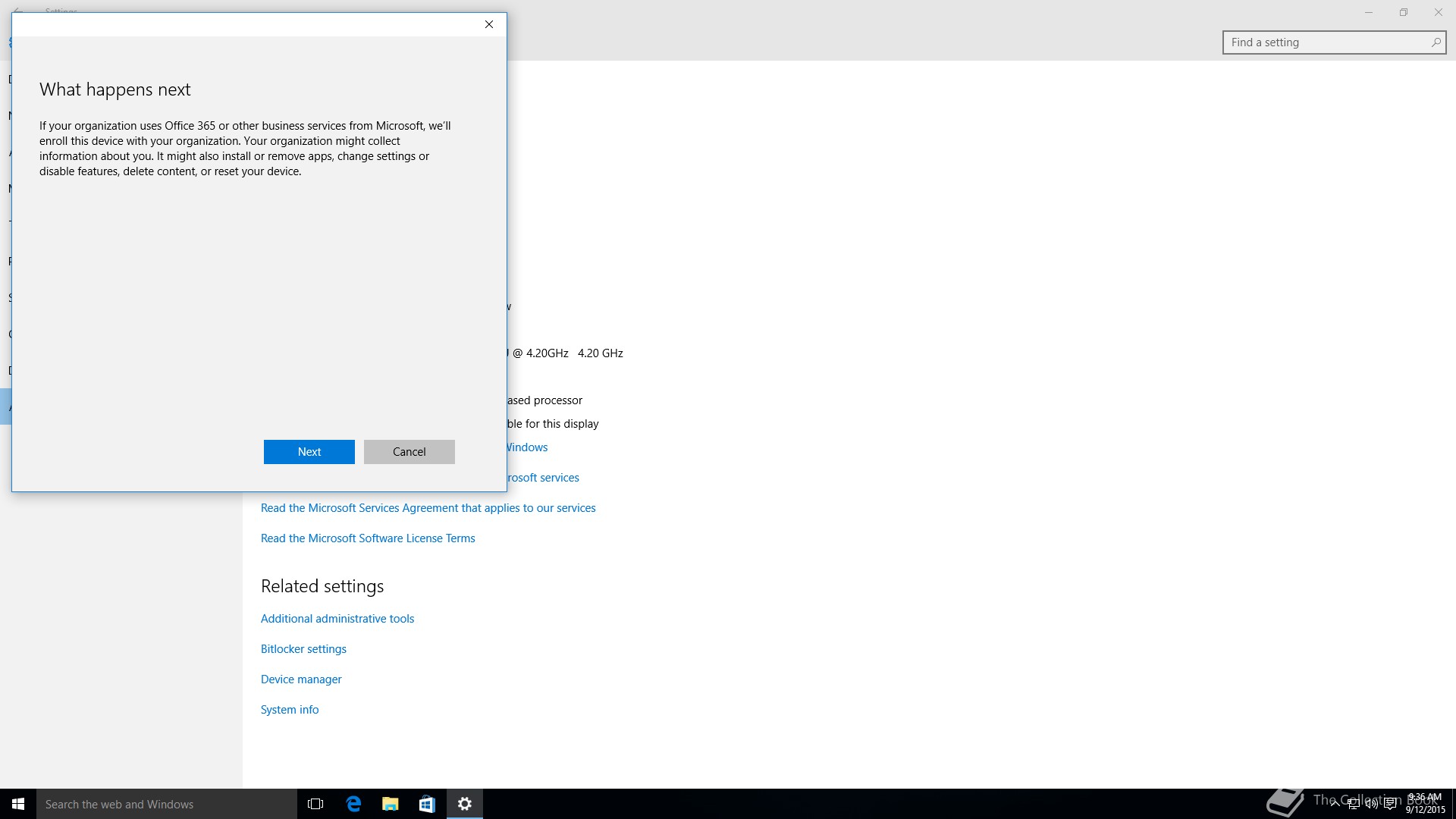The width and height of the screenshot is (1456, 819).
Task: Select the Settings gear taskbar icon
Action: click(465, 804)
